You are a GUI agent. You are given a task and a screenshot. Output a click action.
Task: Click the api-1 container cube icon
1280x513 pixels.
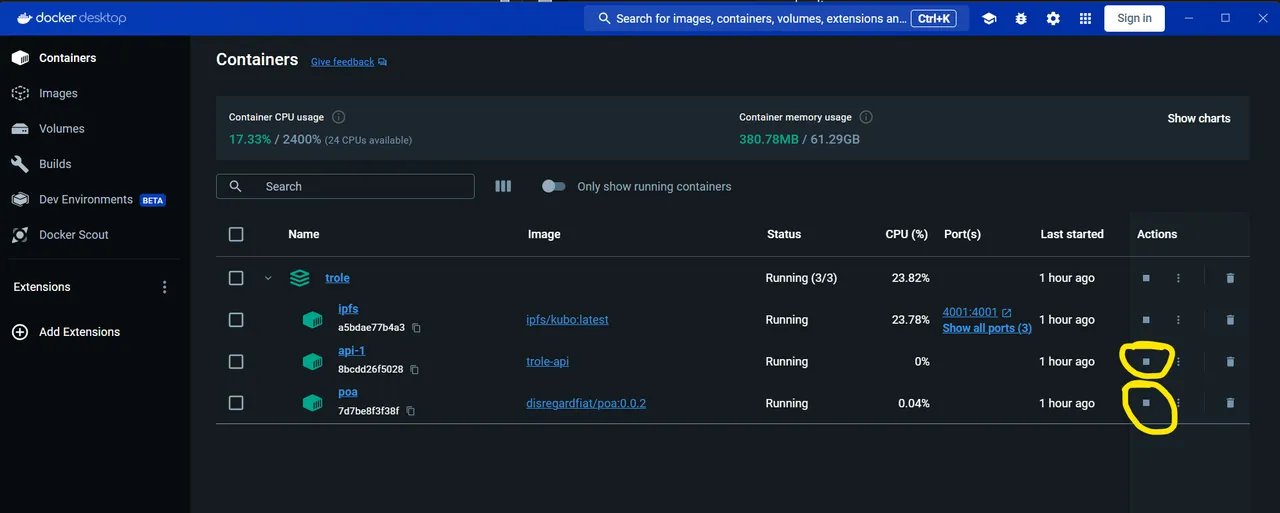312,361
